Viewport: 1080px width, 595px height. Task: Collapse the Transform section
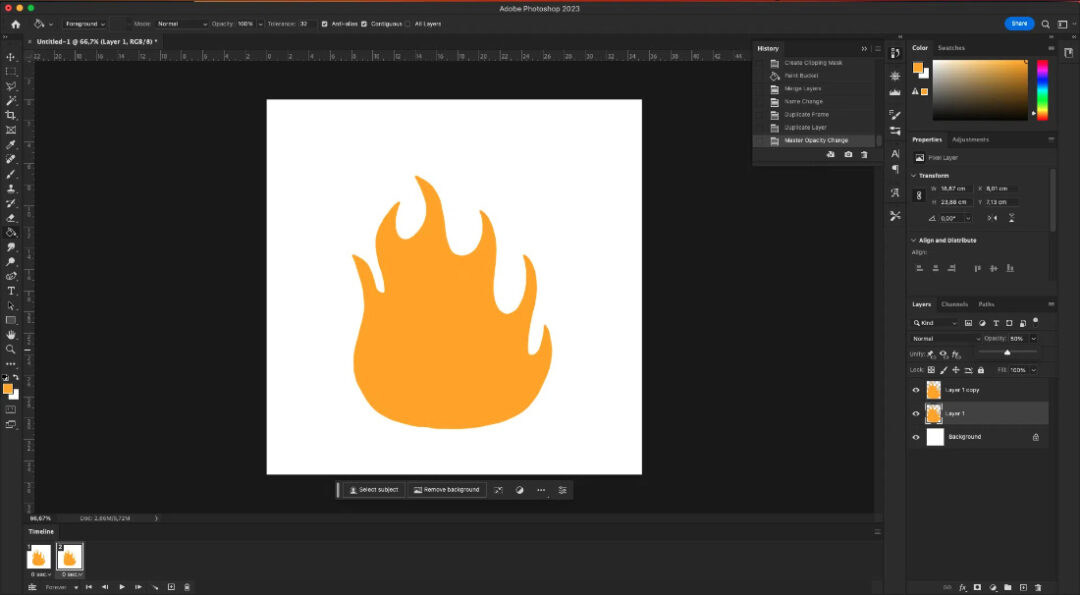[x=914, y=176]
